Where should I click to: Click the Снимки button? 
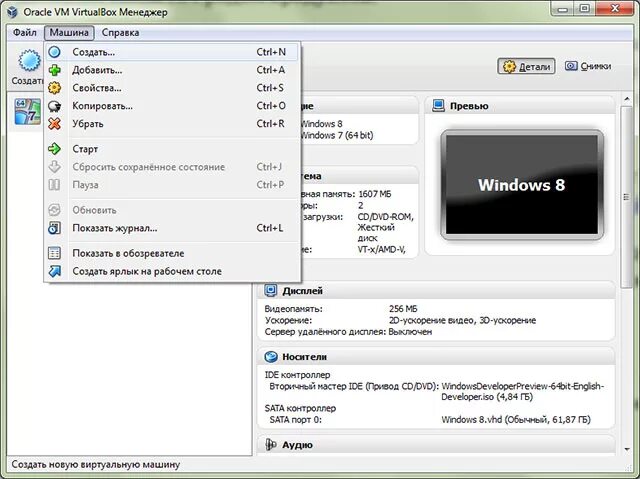(588, 66)
